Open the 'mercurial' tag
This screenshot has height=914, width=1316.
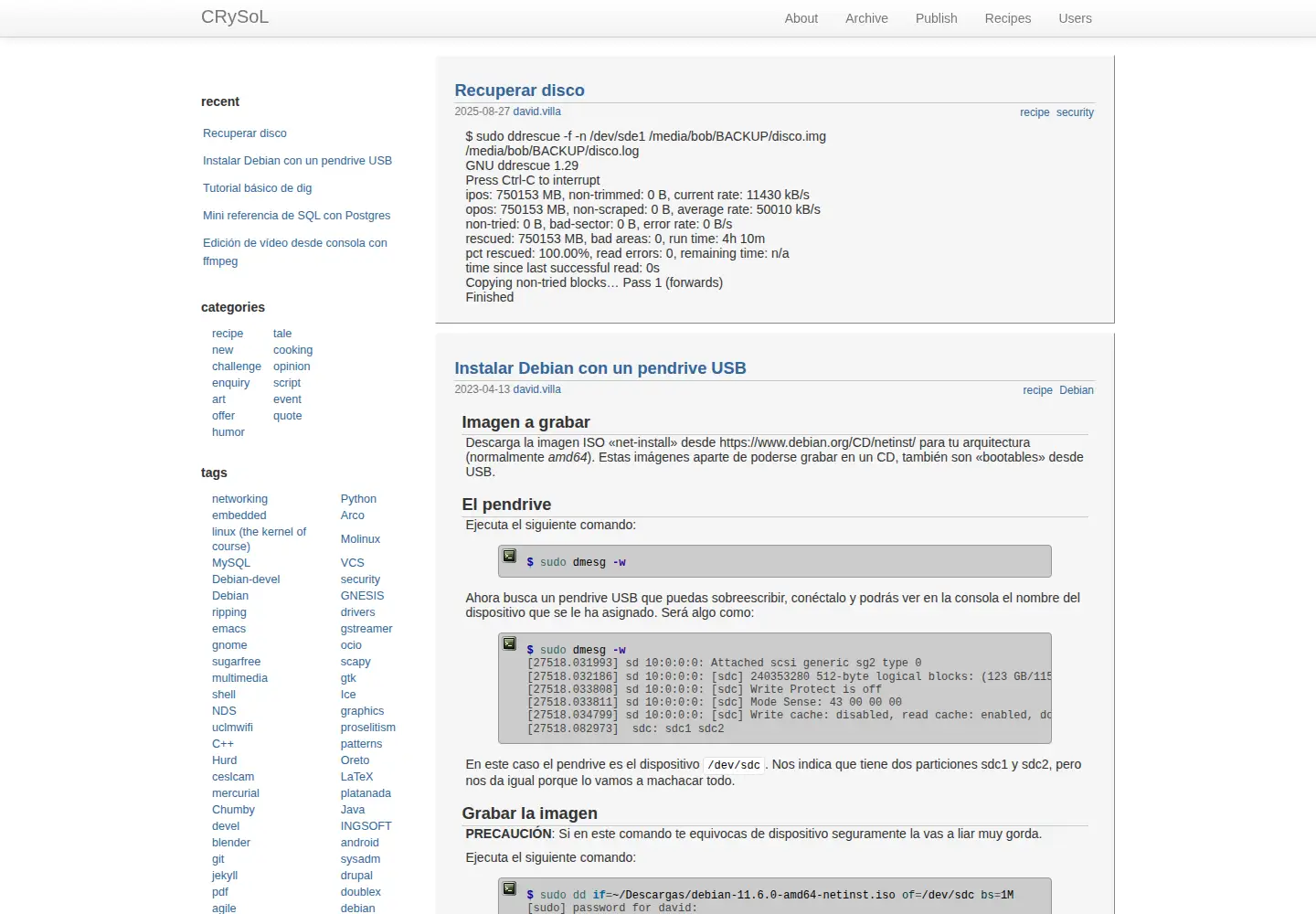click(236, 793)
